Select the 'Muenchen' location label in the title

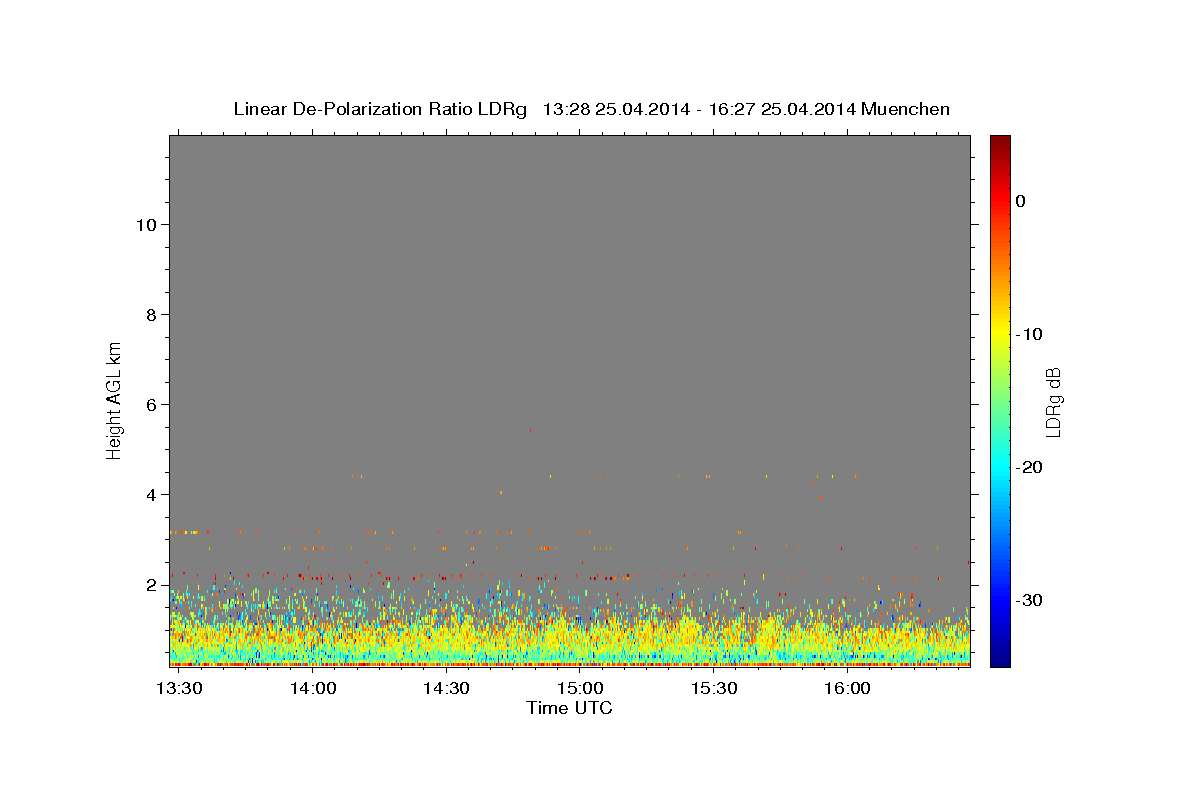906,109
